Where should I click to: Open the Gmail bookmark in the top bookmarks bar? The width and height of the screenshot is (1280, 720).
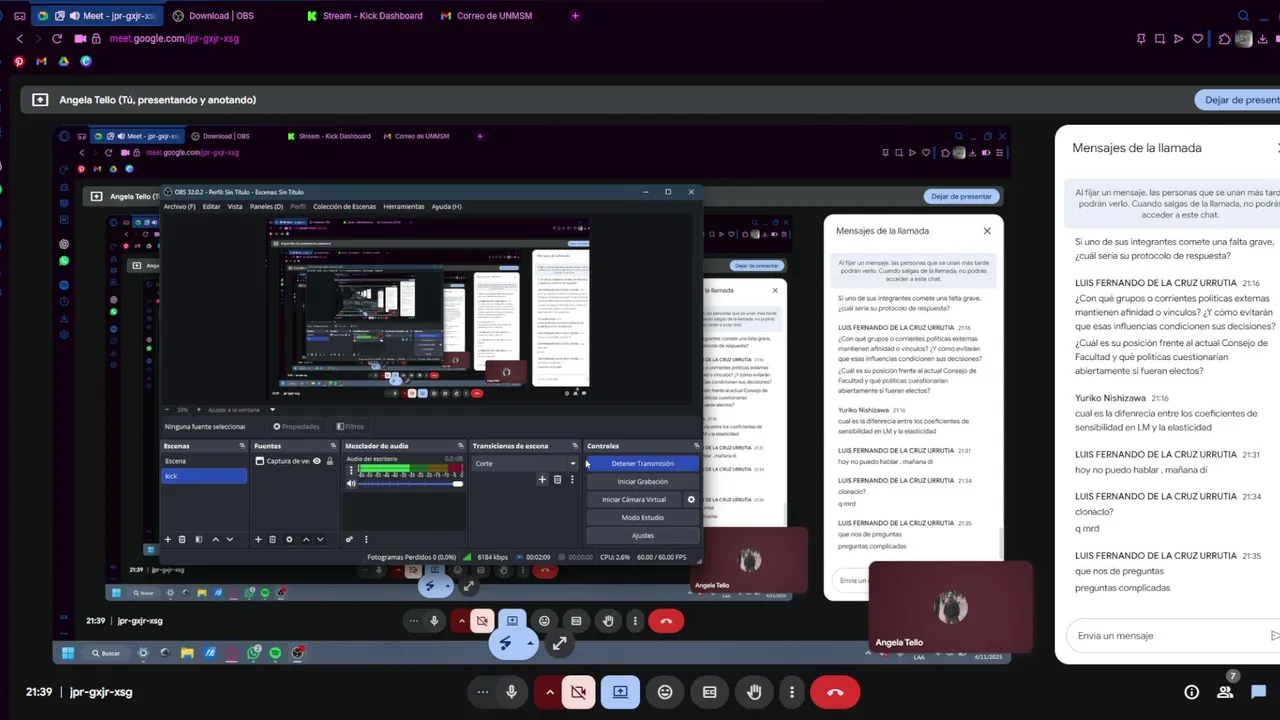41,61
